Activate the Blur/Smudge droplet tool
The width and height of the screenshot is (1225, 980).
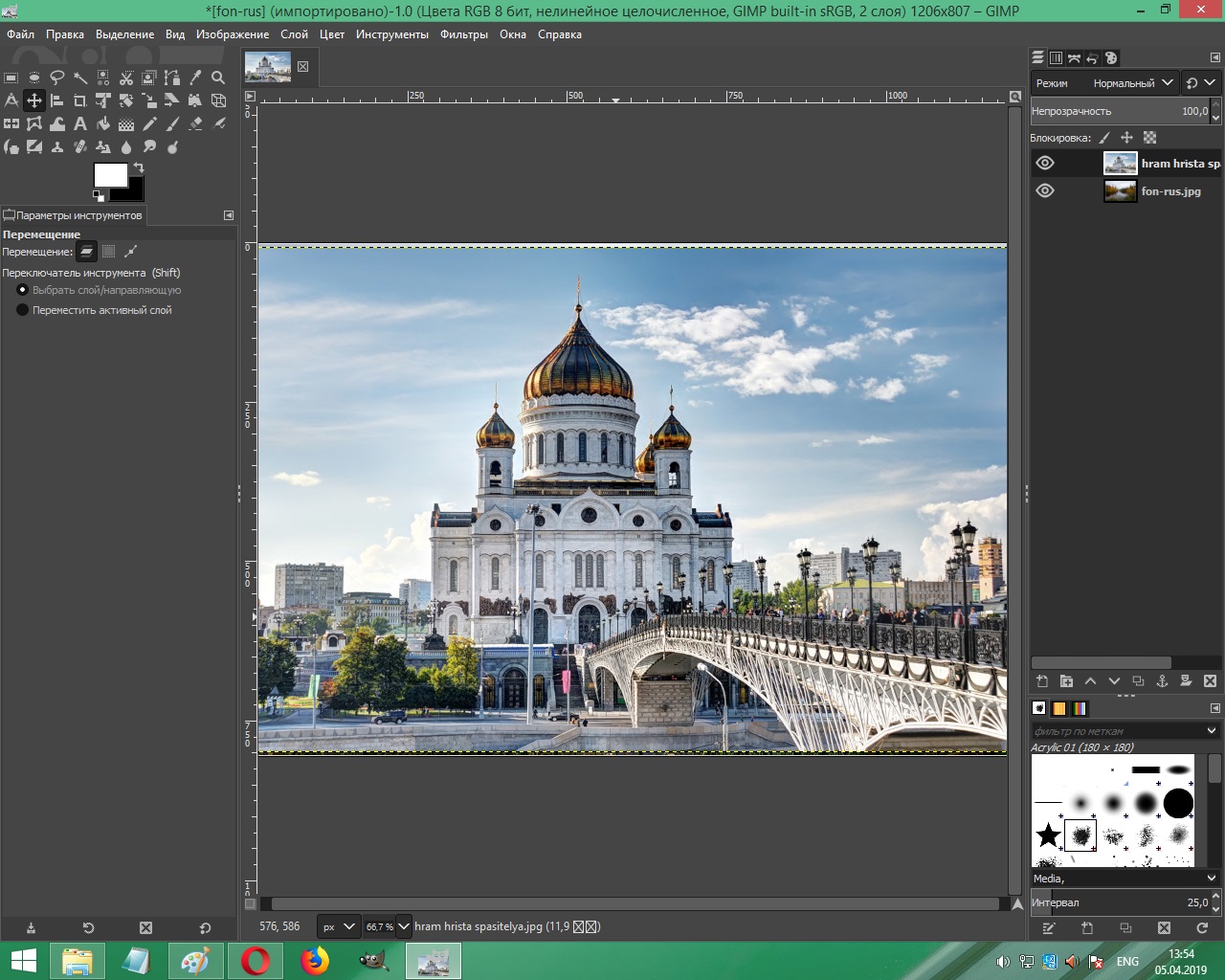tap(126, 146)
